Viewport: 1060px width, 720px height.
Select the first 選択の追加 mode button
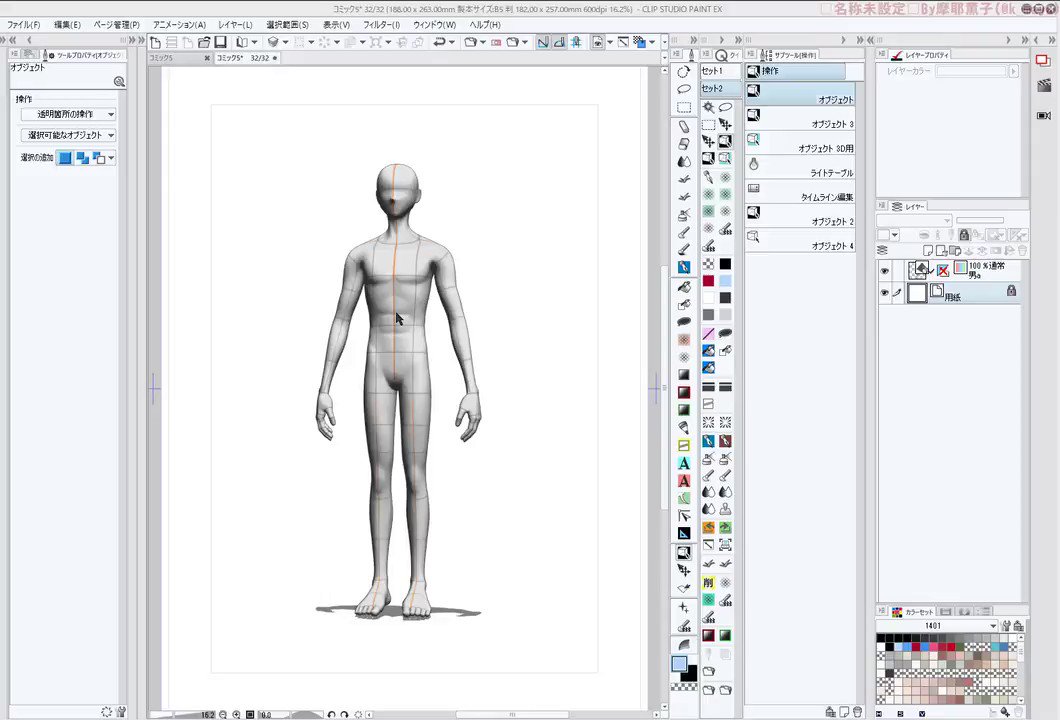[65, 158]
